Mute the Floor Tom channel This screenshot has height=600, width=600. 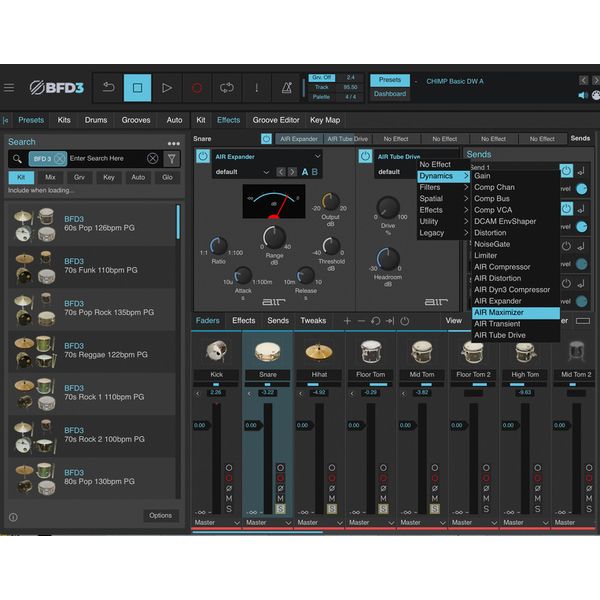[x=383, y=499]
